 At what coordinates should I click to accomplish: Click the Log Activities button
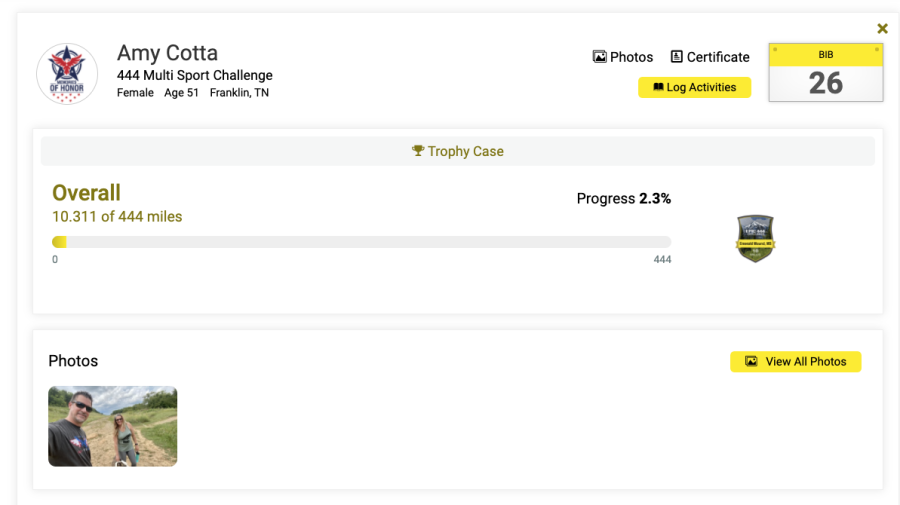tap(695, 87)
